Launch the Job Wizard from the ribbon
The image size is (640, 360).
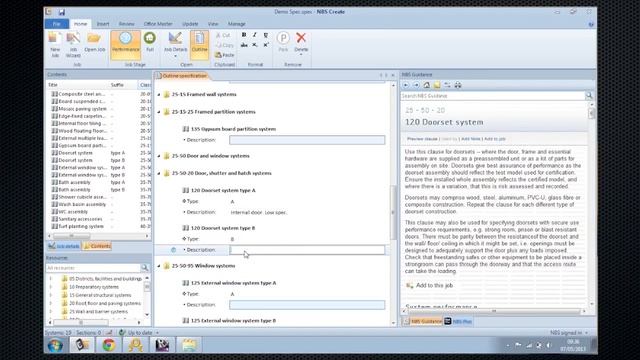[73, 44]
